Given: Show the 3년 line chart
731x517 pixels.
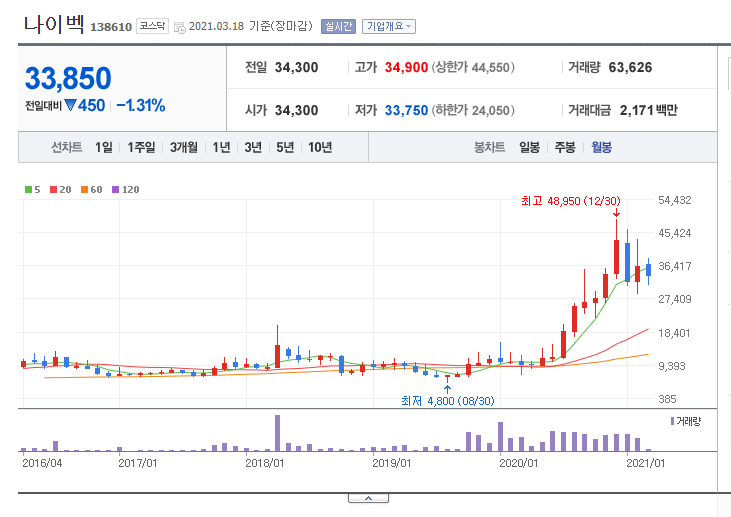Looking at the screenshot, I should (x=253, y=147).
